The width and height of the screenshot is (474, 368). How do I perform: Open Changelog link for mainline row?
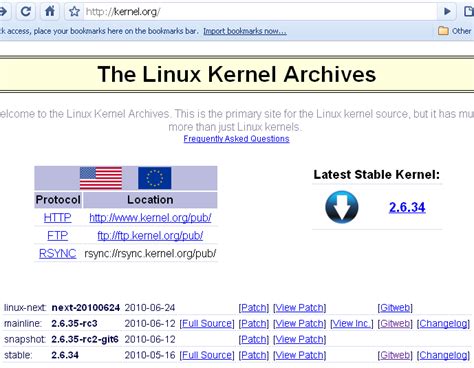pos(443,323)
